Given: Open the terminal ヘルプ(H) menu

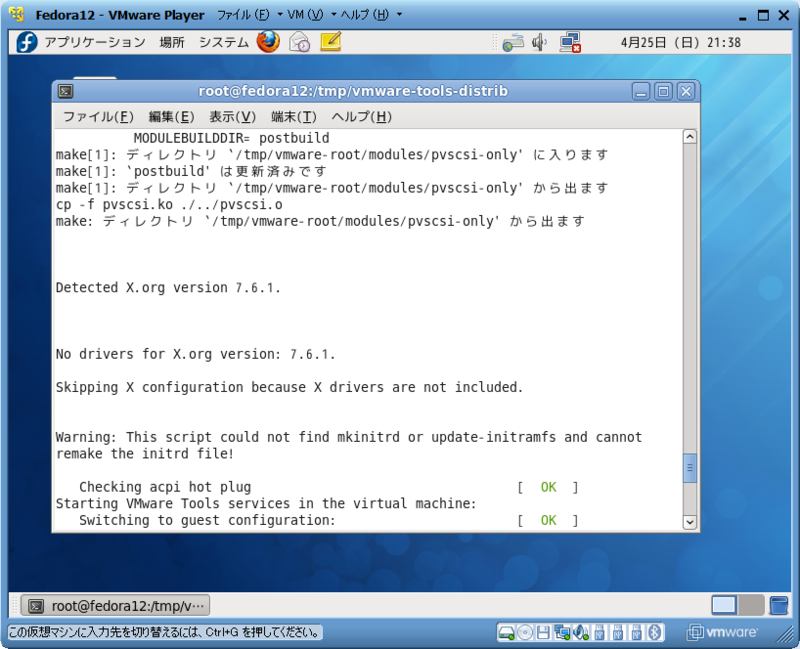Looking at the screenshot, I should click(x=361, y=117).
